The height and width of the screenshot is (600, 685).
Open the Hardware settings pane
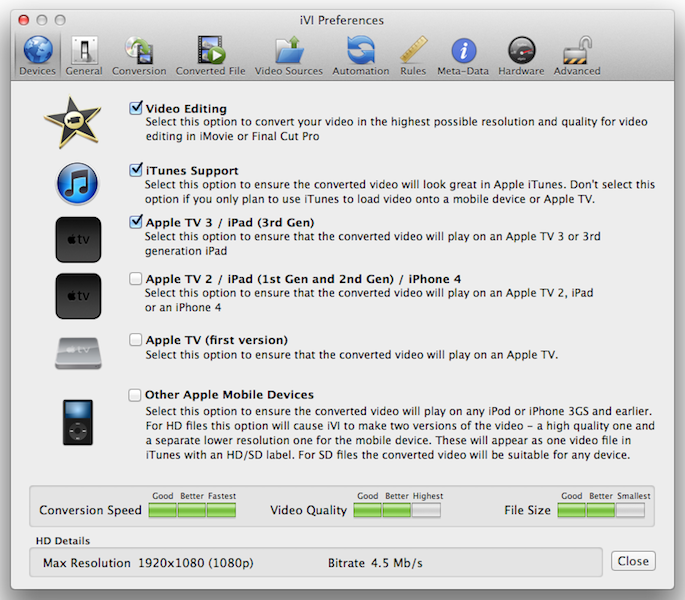[x=521, y=54]
